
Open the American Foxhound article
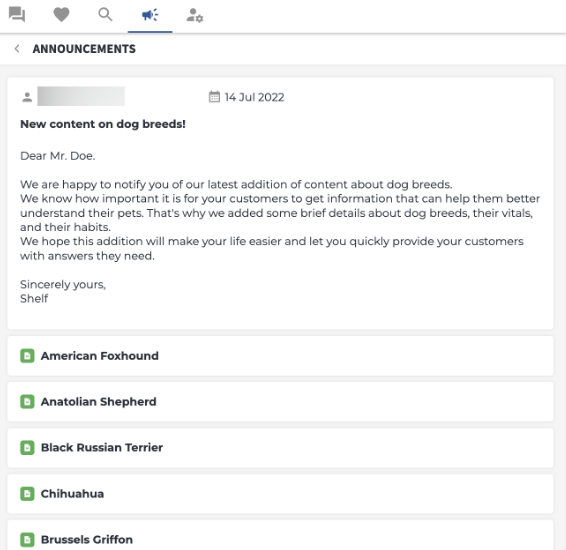280,356
